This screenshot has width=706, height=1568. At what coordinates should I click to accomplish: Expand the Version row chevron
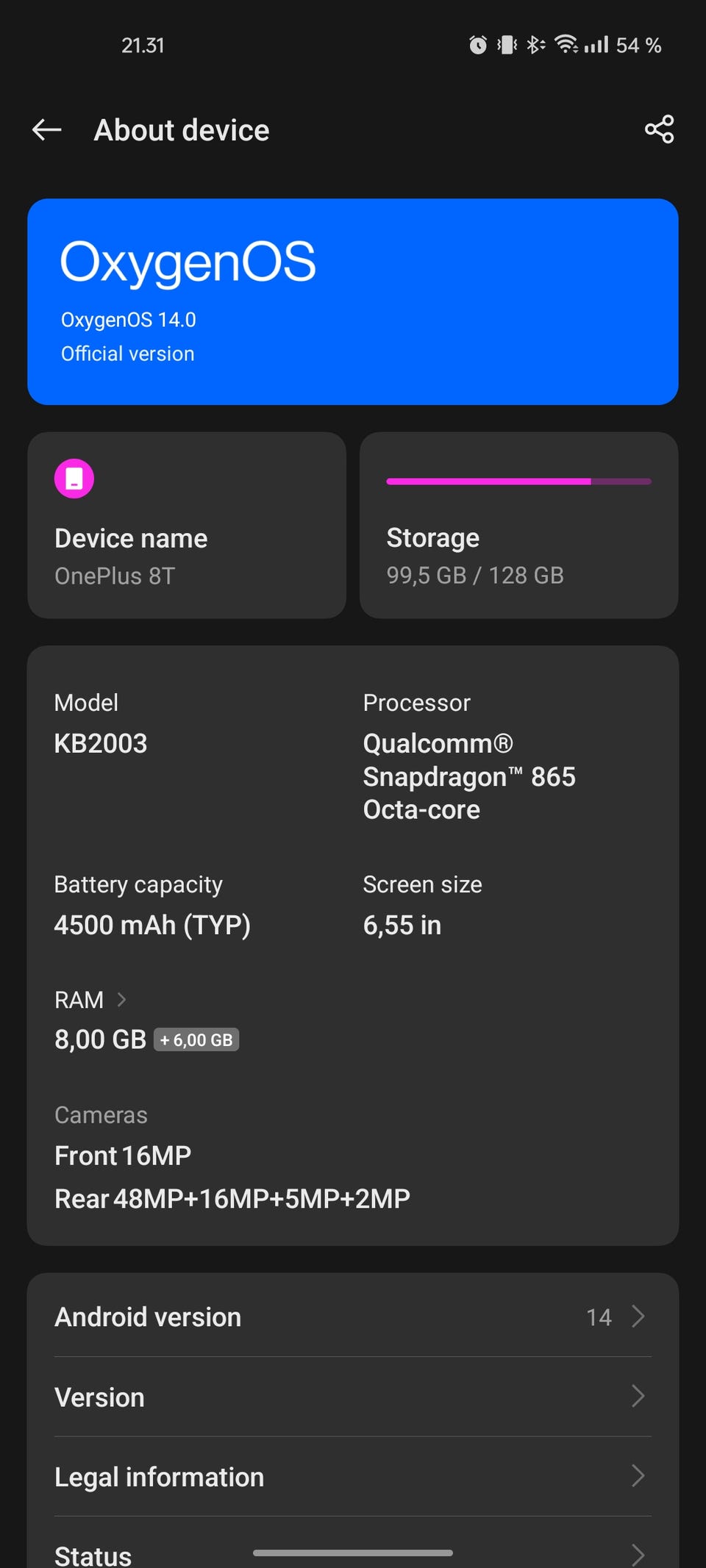coord(638,1397)
